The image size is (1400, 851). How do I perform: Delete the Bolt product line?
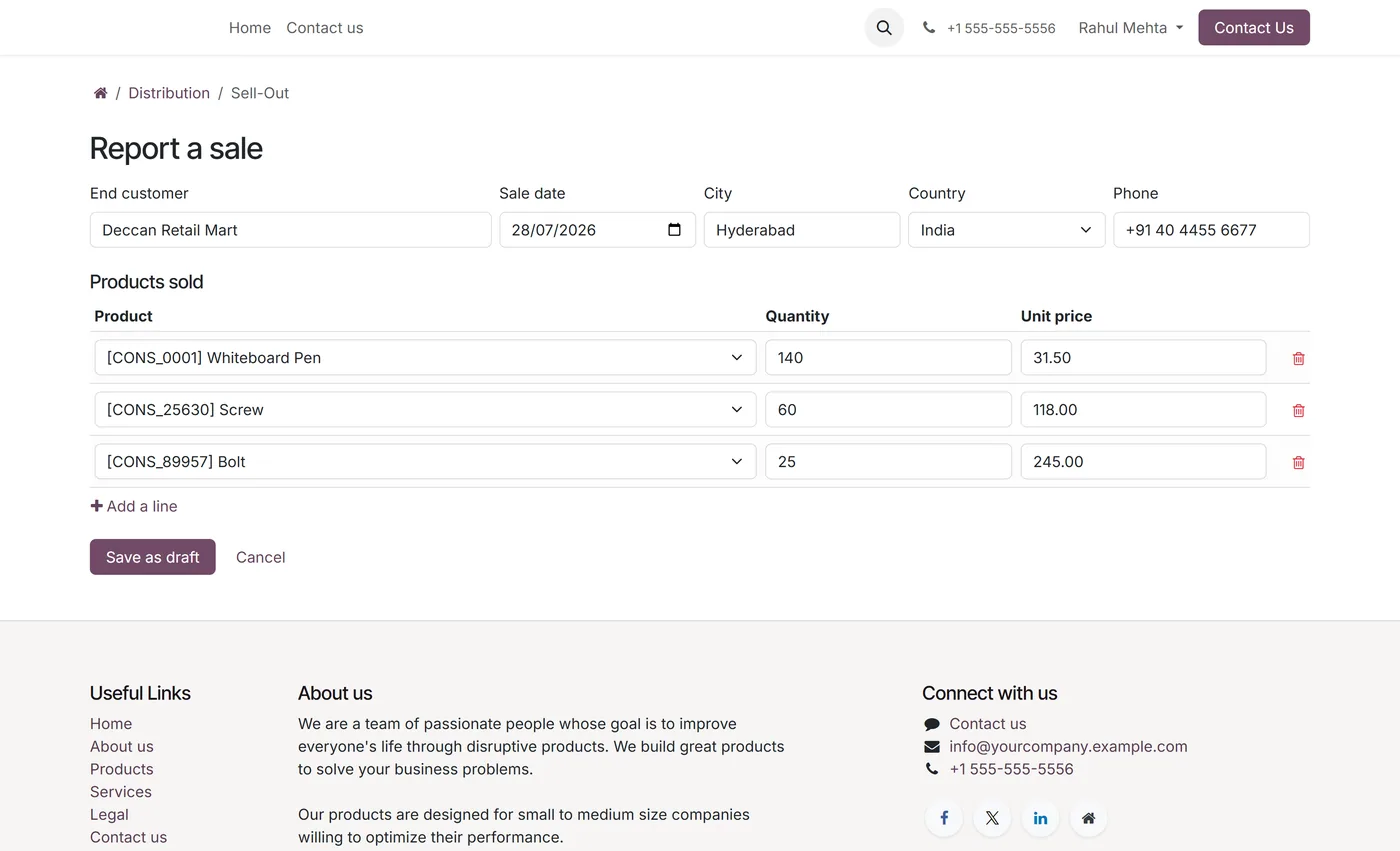click(1298, 462)
